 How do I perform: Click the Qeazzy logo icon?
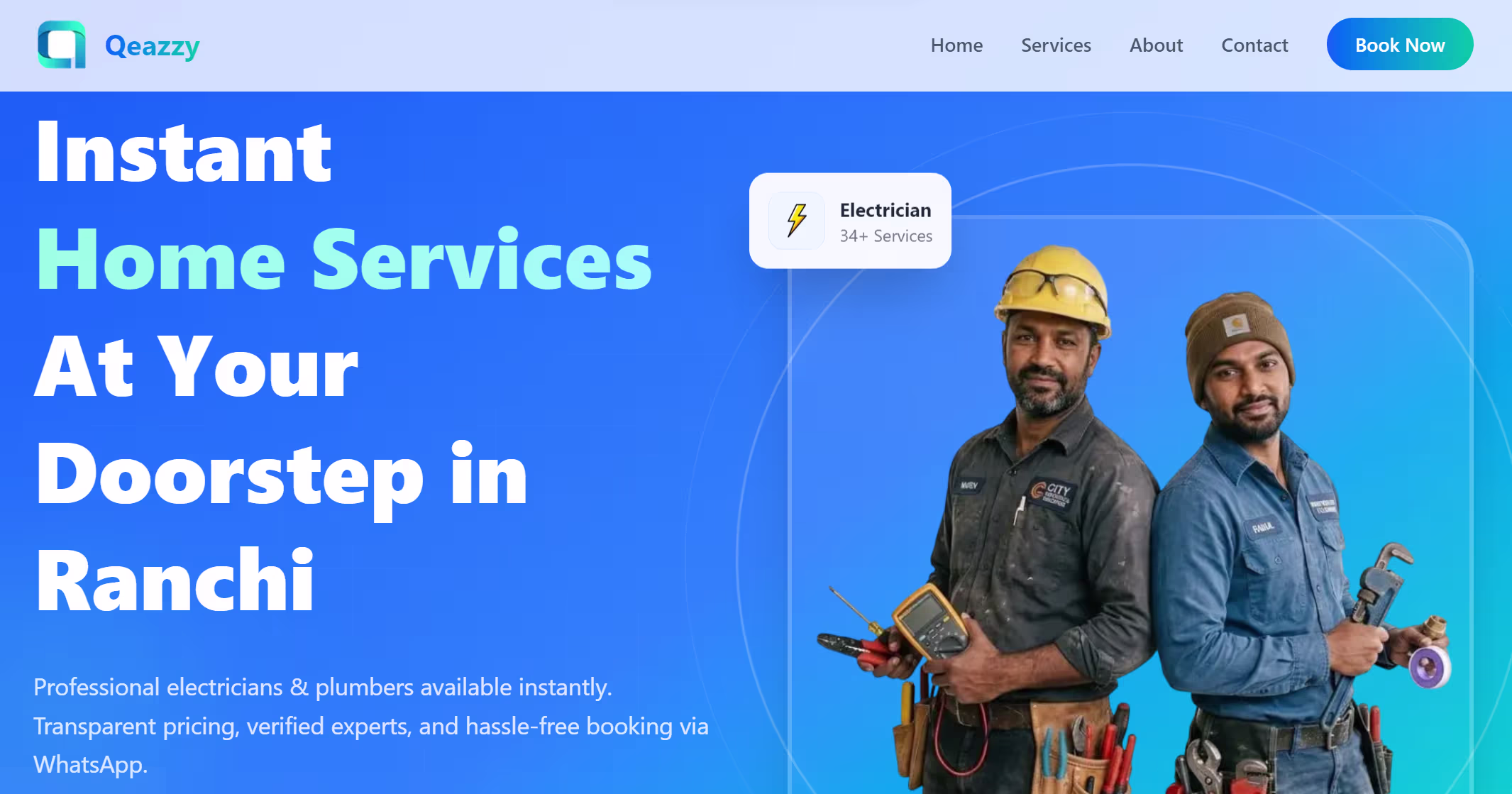click(x=62, y=45)
